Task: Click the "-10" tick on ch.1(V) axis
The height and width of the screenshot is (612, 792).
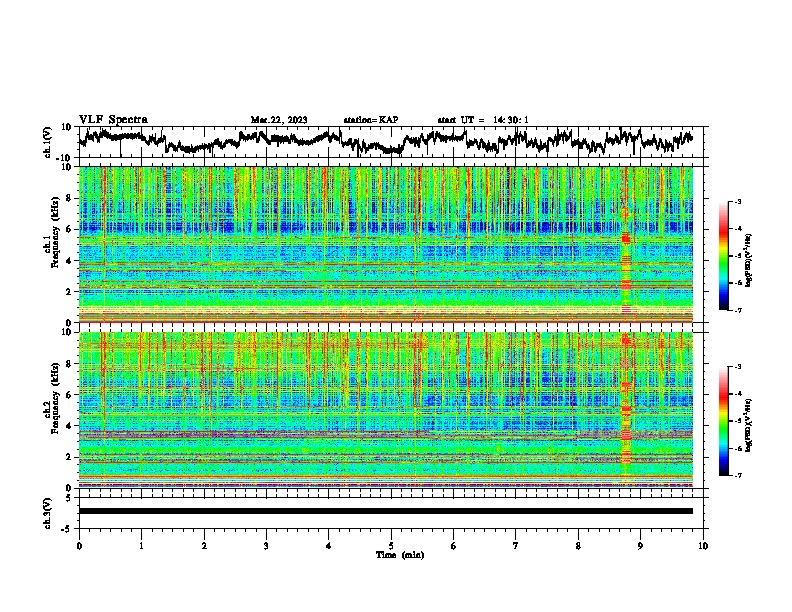Action: 64,158
